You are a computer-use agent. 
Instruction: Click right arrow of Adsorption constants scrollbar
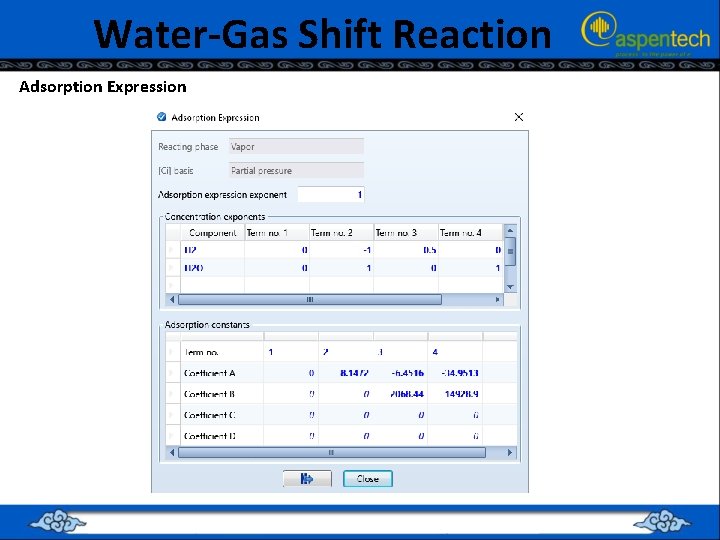pyautogui.click(x=510, y=452)
